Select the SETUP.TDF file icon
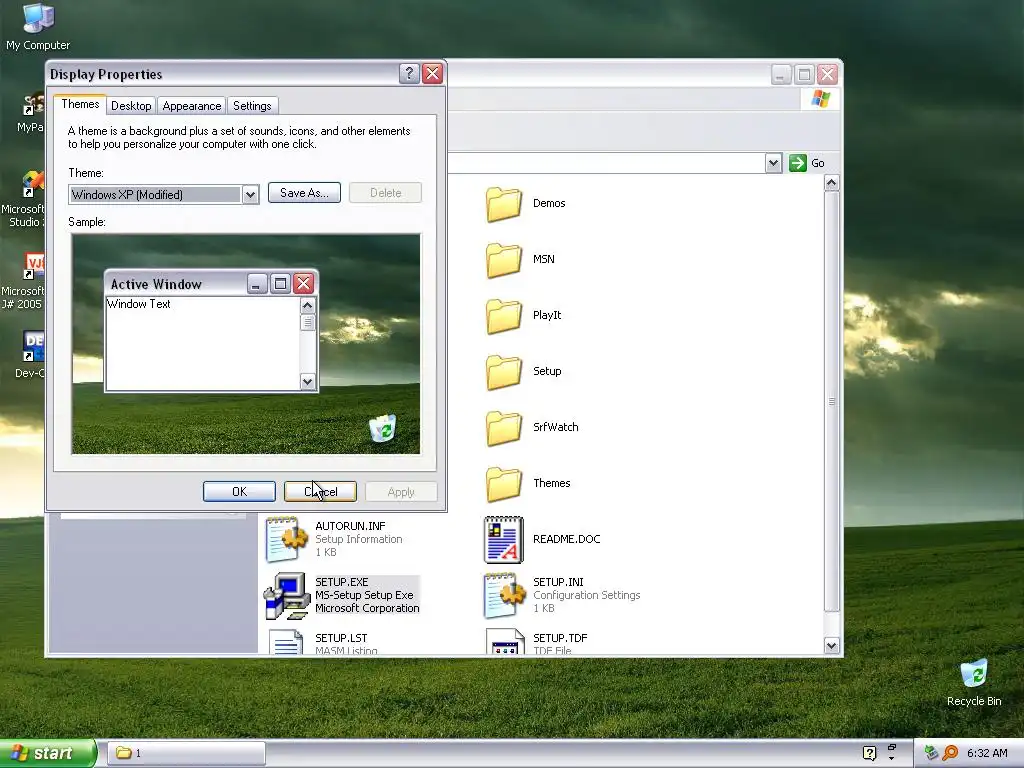 click(x=505, y=641)
